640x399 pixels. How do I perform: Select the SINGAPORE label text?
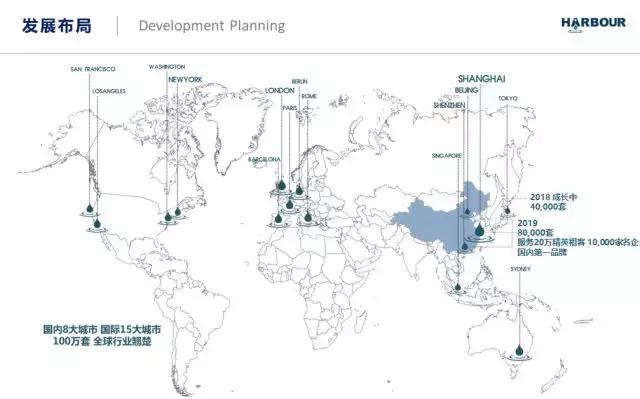click(x=447, y=156)
